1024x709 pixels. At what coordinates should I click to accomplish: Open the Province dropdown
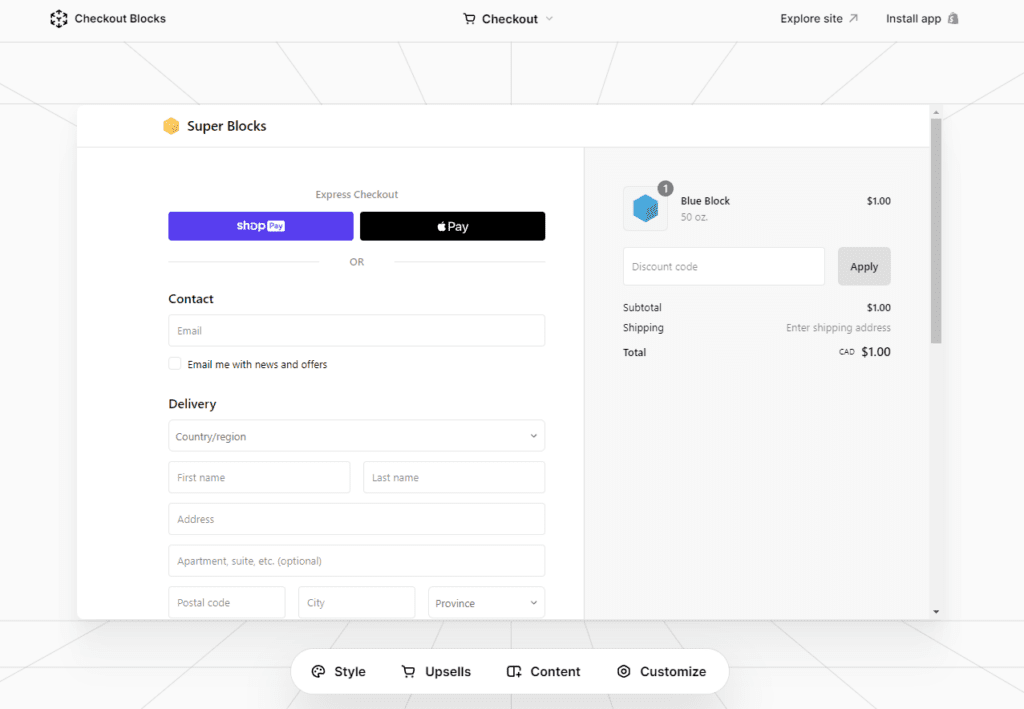485,602
